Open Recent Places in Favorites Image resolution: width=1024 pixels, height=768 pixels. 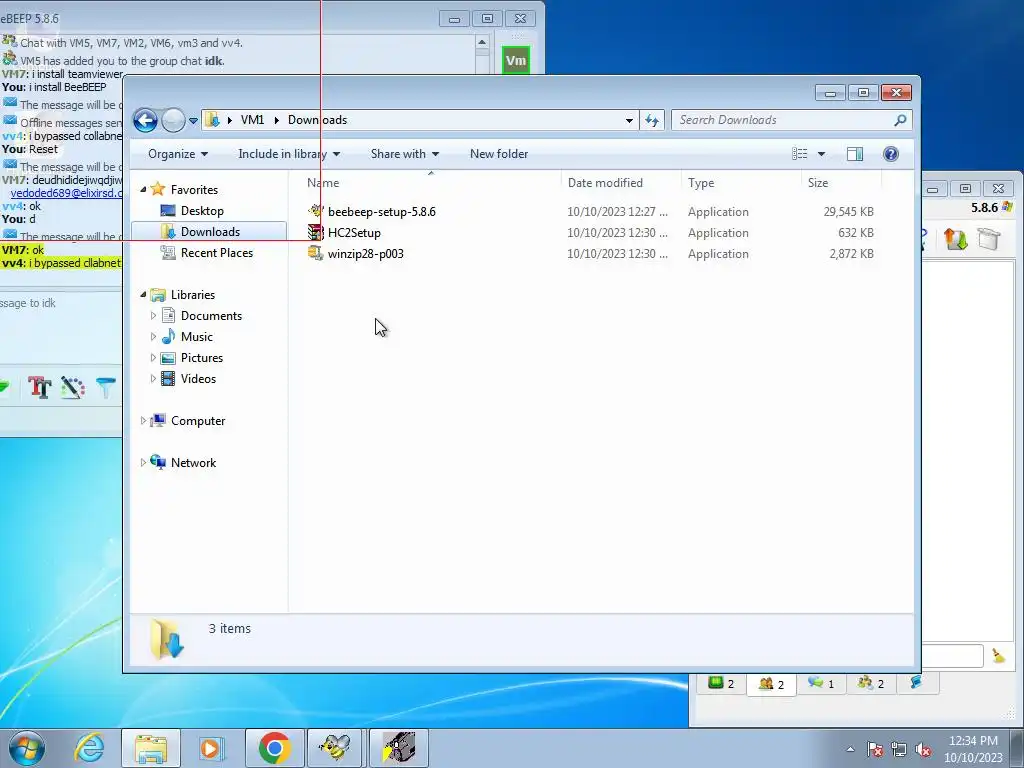pyautogui.click(x=217, y=253)
